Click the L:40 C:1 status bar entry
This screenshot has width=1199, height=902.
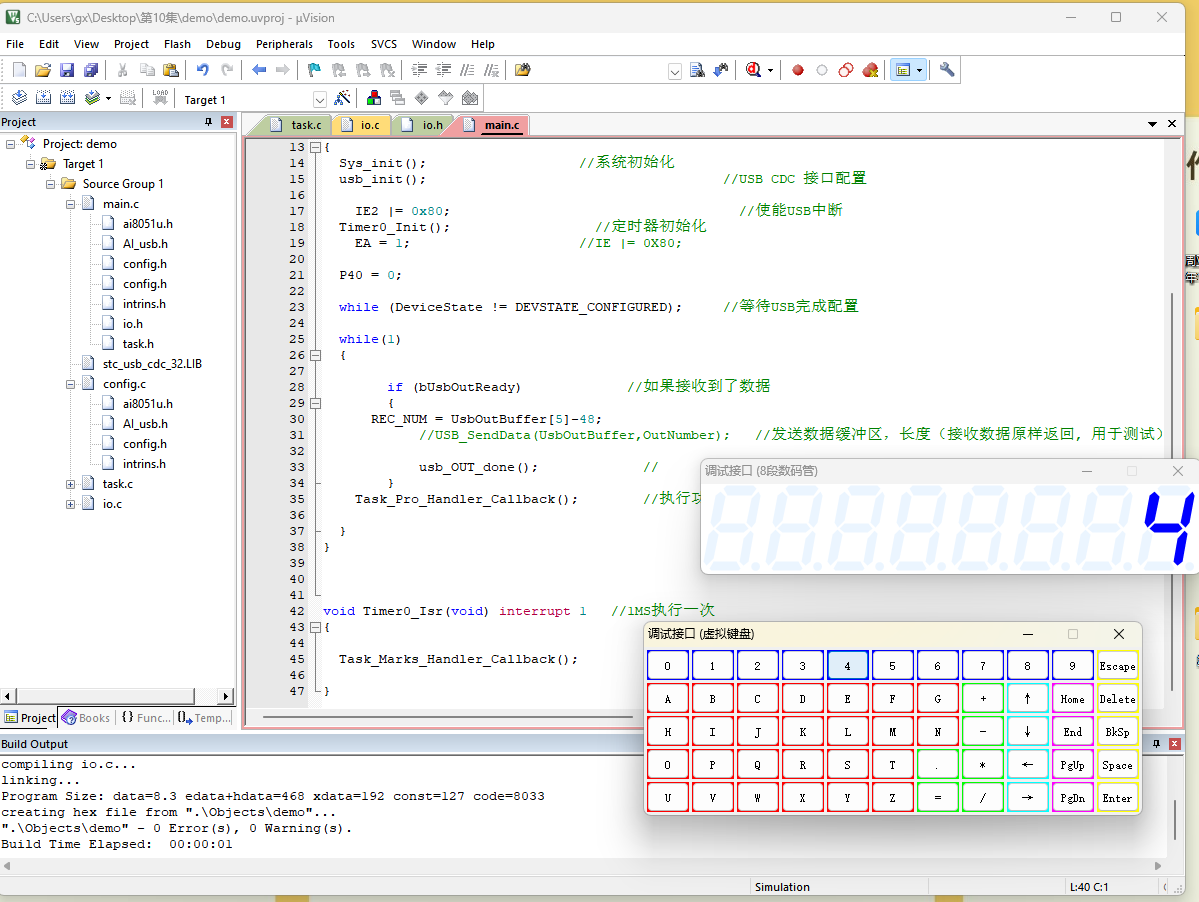(x=1089, y=887)
